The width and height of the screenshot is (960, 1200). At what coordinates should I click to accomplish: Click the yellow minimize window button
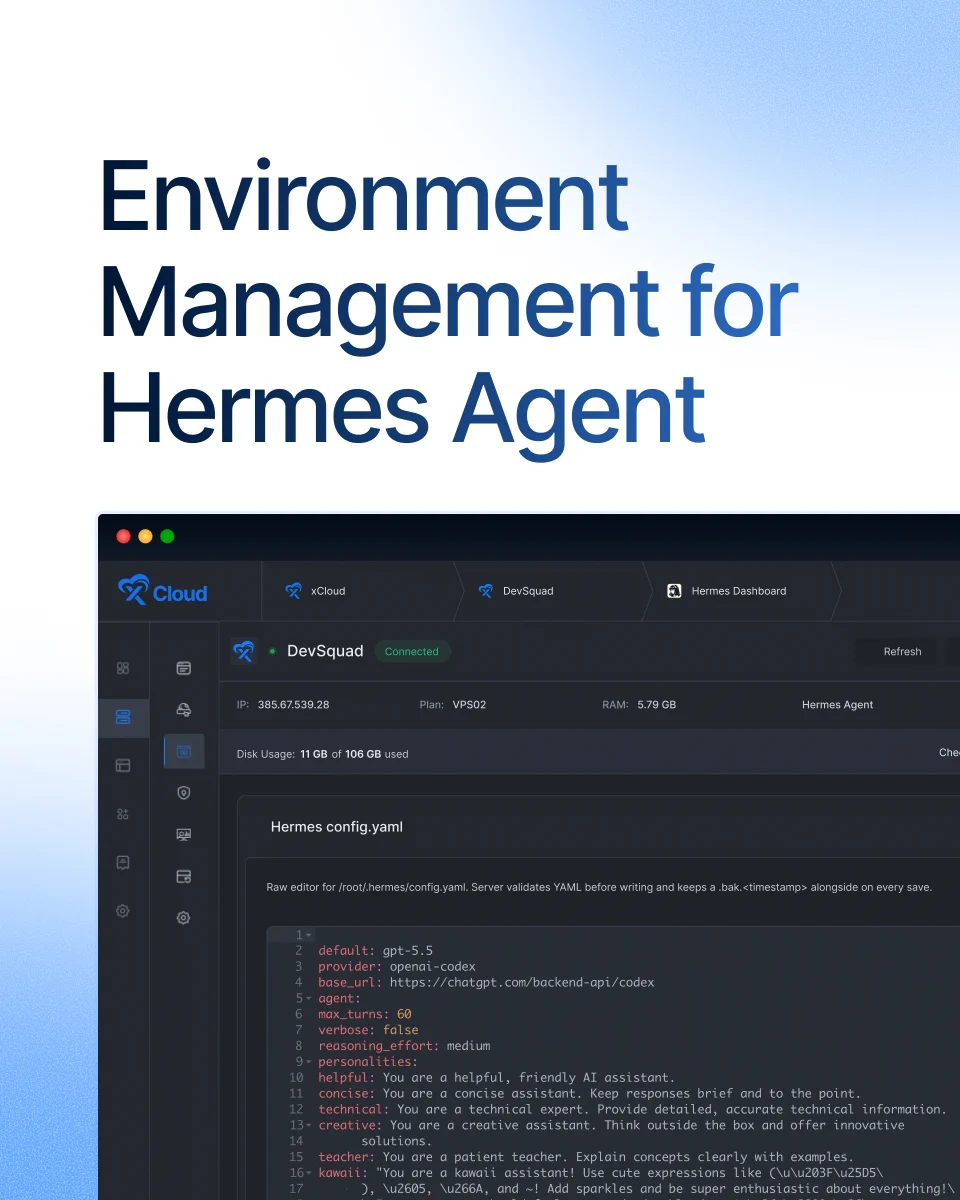coord(145,536)
